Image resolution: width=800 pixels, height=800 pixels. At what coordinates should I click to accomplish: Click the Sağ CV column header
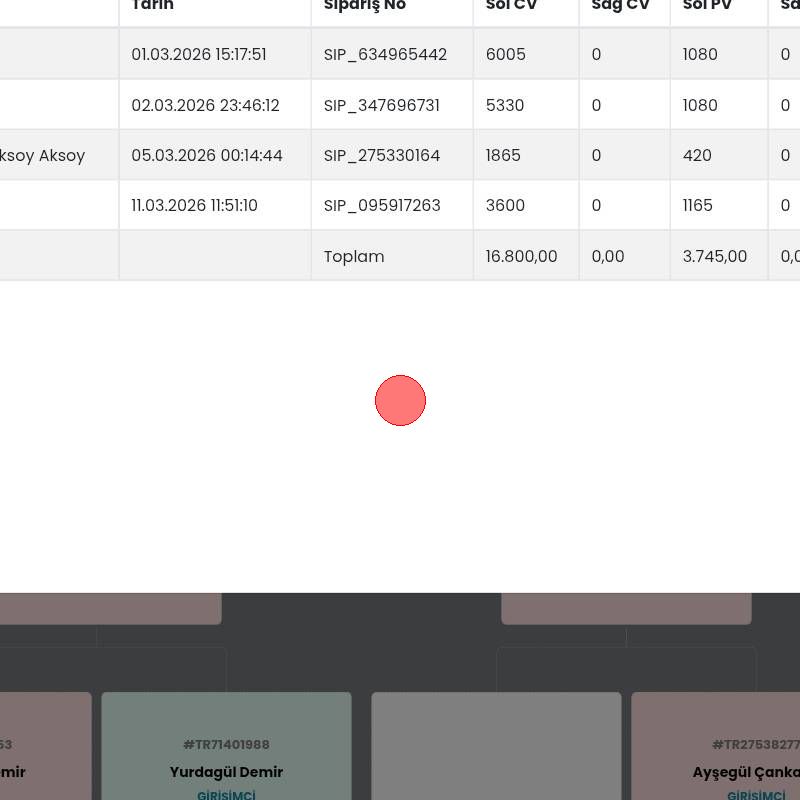620,6
